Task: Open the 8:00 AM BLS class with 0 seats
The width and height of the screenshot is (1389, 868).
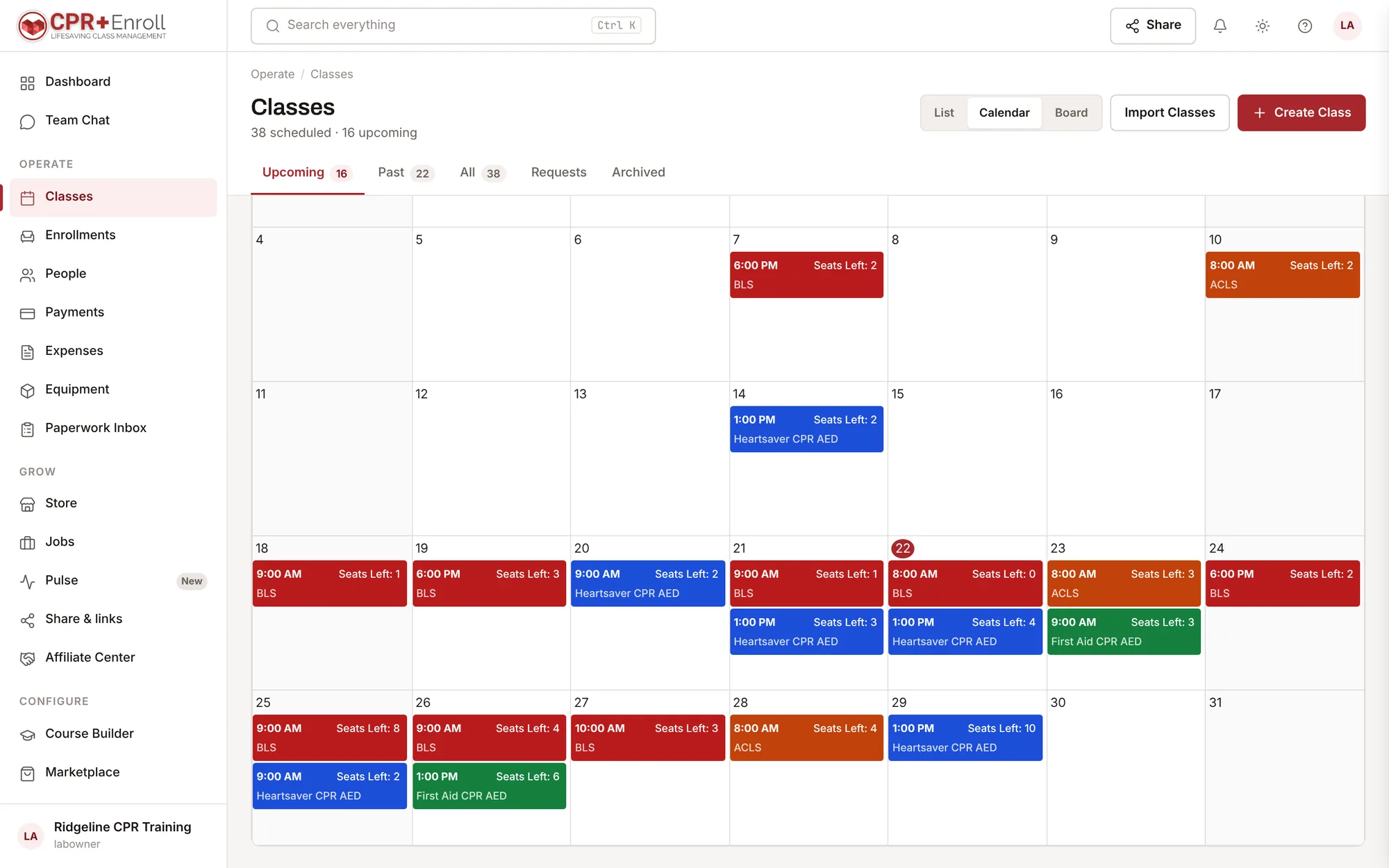Action: pos(965,583)
